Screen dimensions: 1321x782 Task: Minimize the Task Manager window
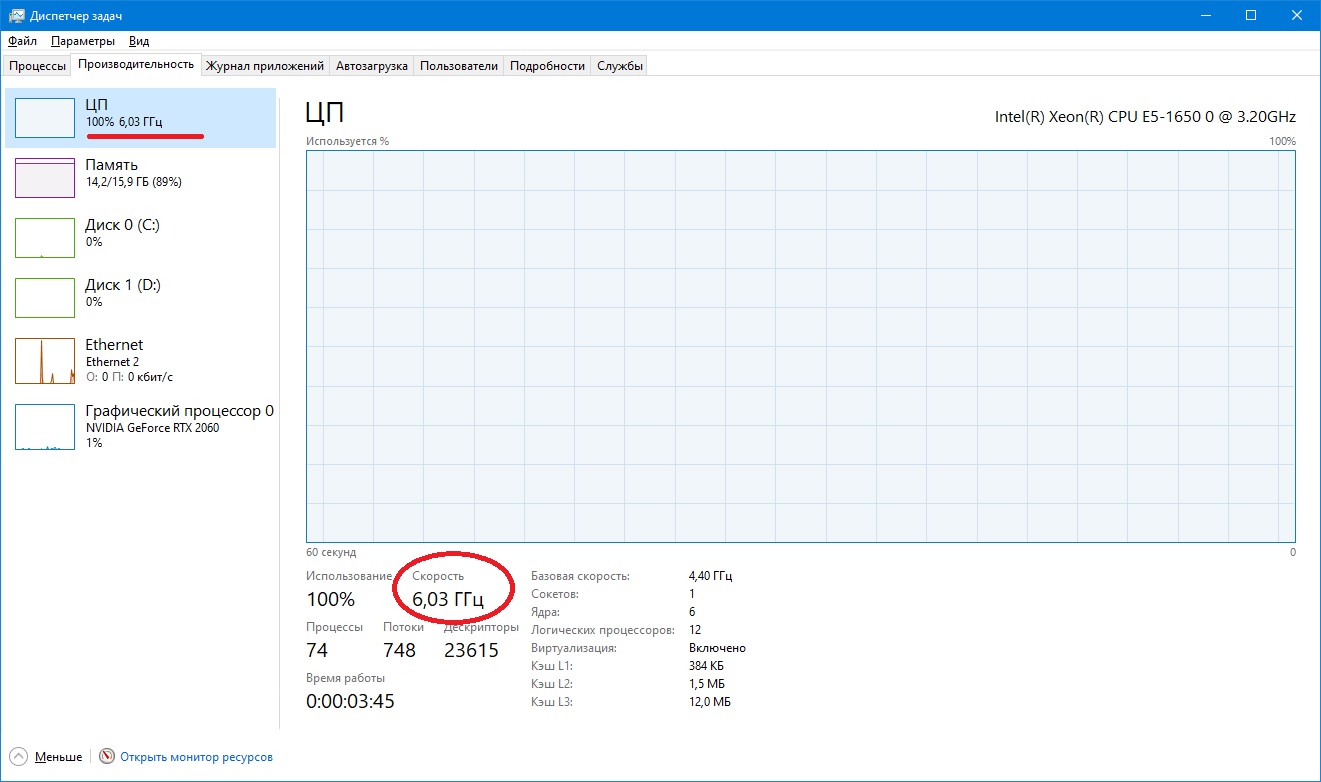[1205, 15]
